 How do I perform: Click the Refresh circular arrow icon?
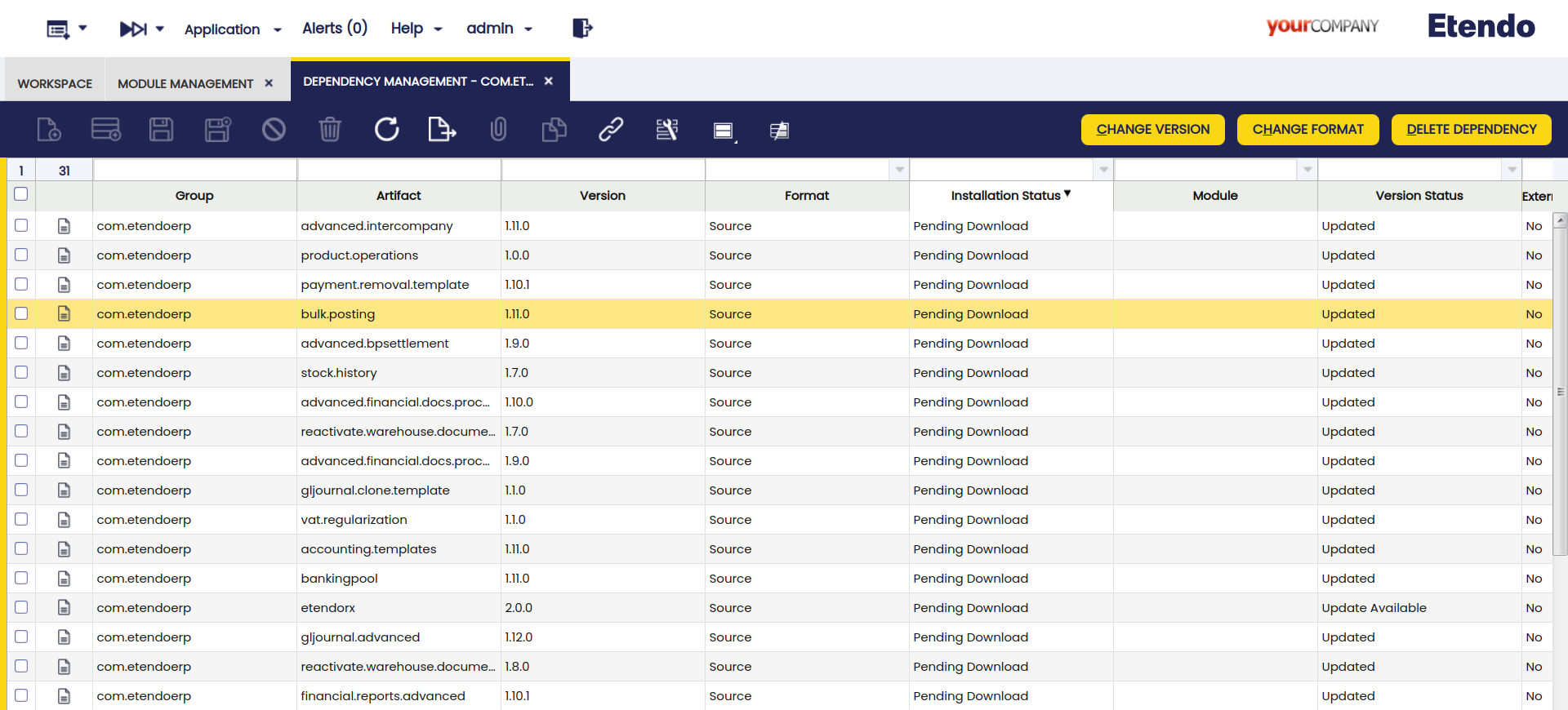point(386,129)
